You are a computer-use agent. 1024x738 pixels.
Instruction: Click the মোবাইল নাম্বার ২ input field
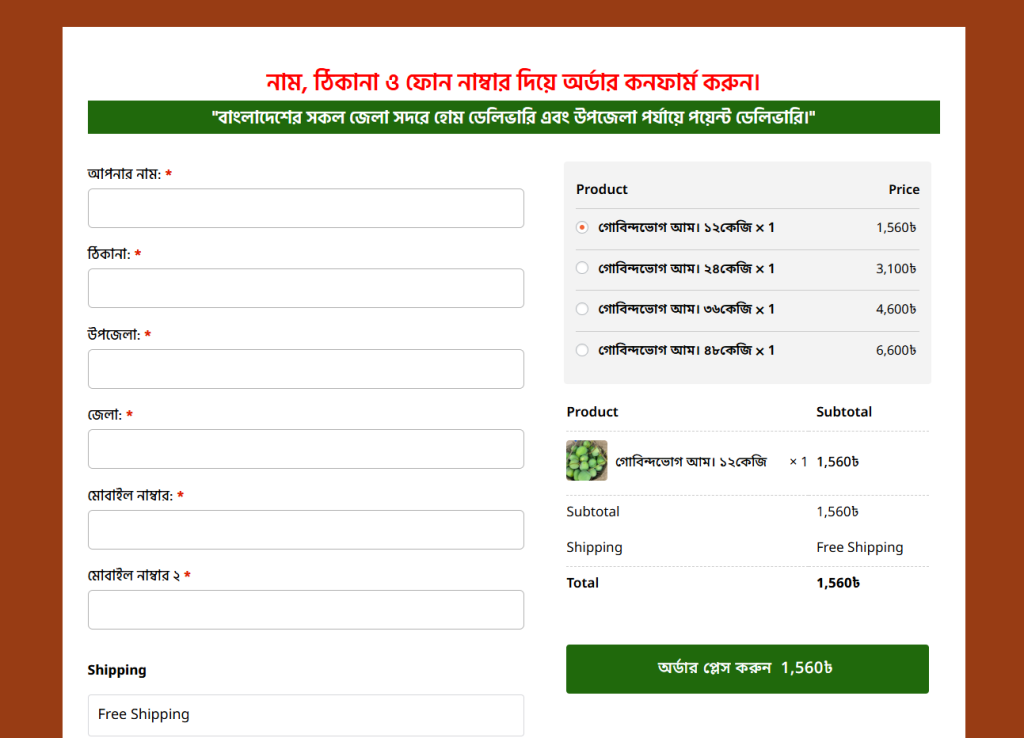tap(306, 610)
